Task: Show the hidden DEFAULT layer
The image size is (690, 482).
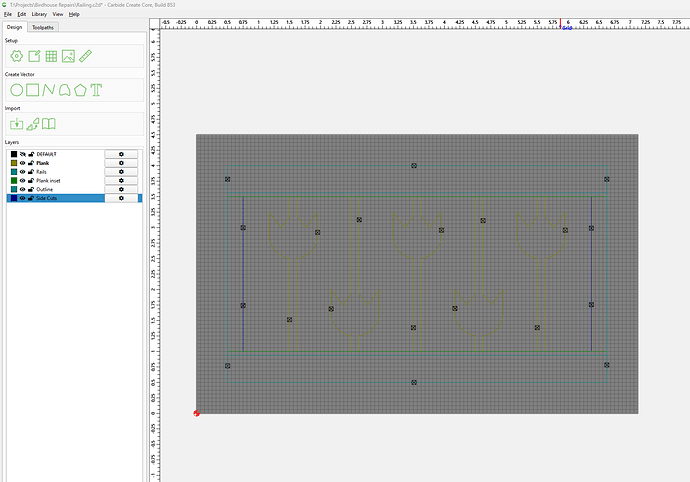Action: [x=22, y=154]
